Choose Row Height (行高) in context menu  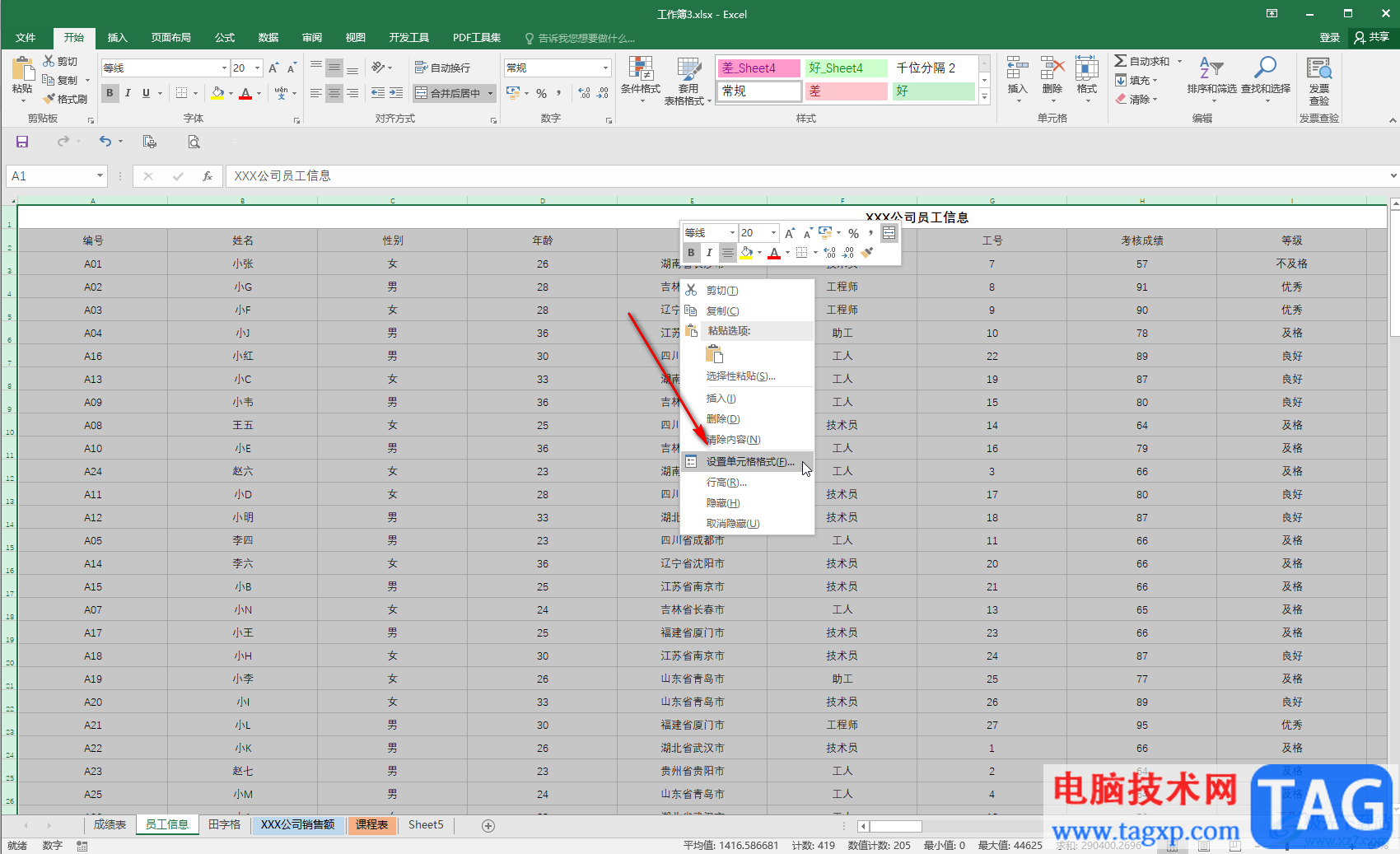(x=748, y=483)
